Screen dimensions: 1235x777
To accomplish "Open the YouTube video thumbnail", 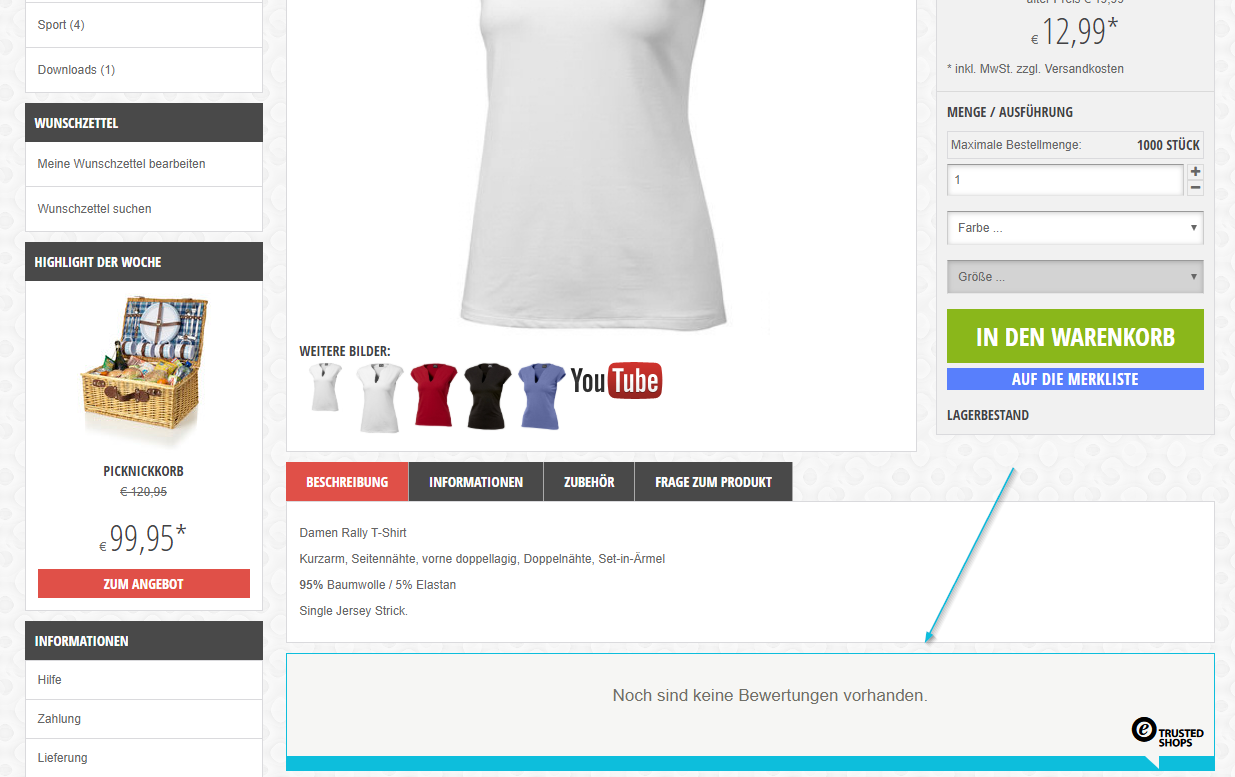I will (x=616, y=381).
